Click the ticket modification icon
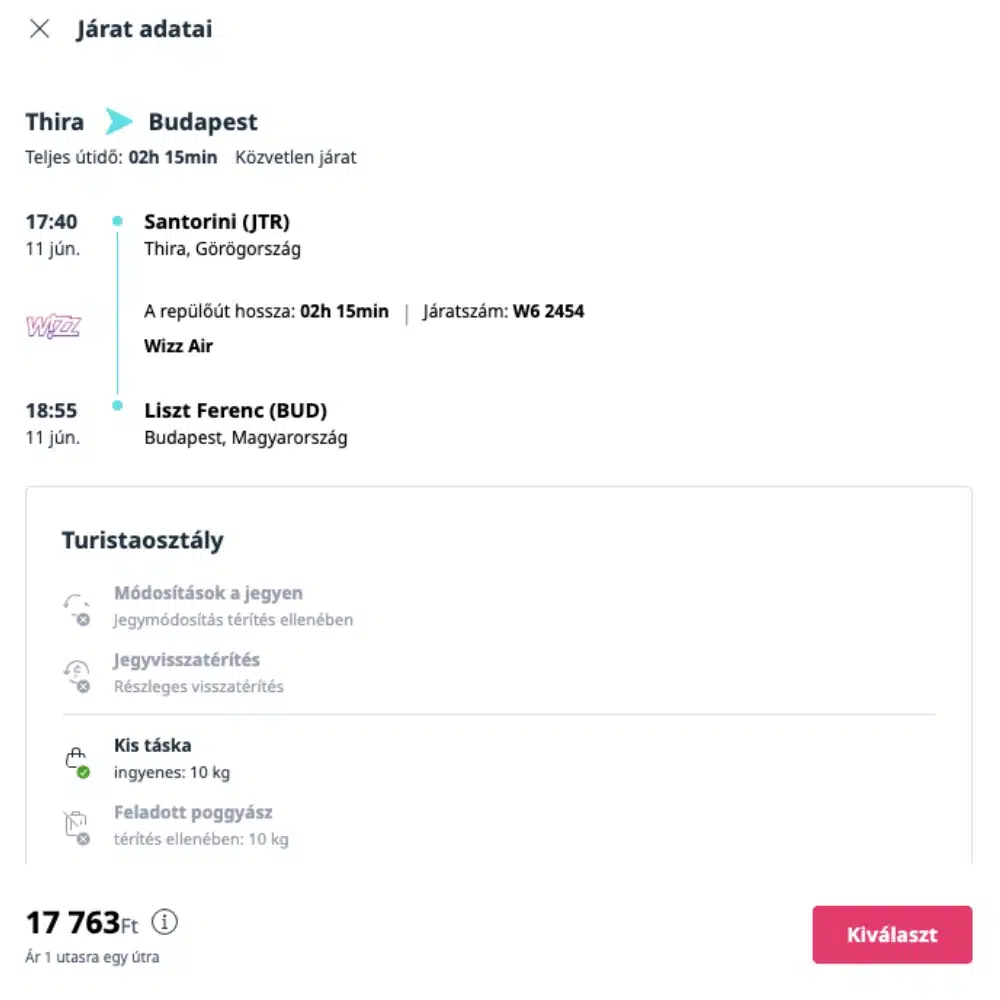This screenshot has height=1000, width=1000. [x=76, y=608]
